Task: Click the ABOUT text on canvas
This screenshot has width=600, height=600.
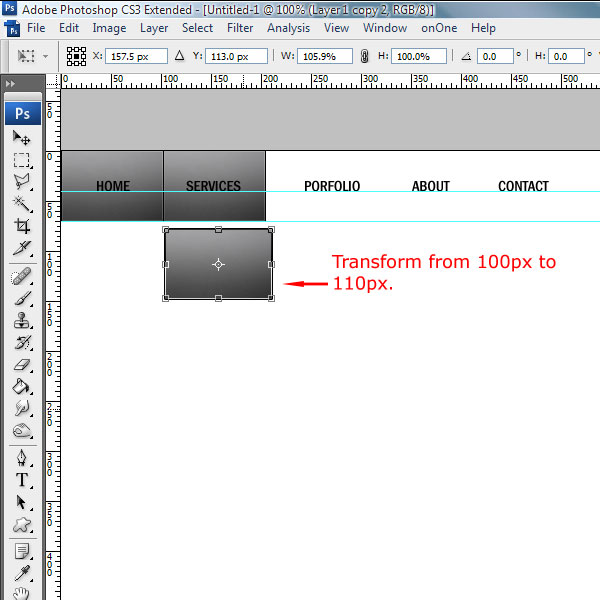Action: 430,186
